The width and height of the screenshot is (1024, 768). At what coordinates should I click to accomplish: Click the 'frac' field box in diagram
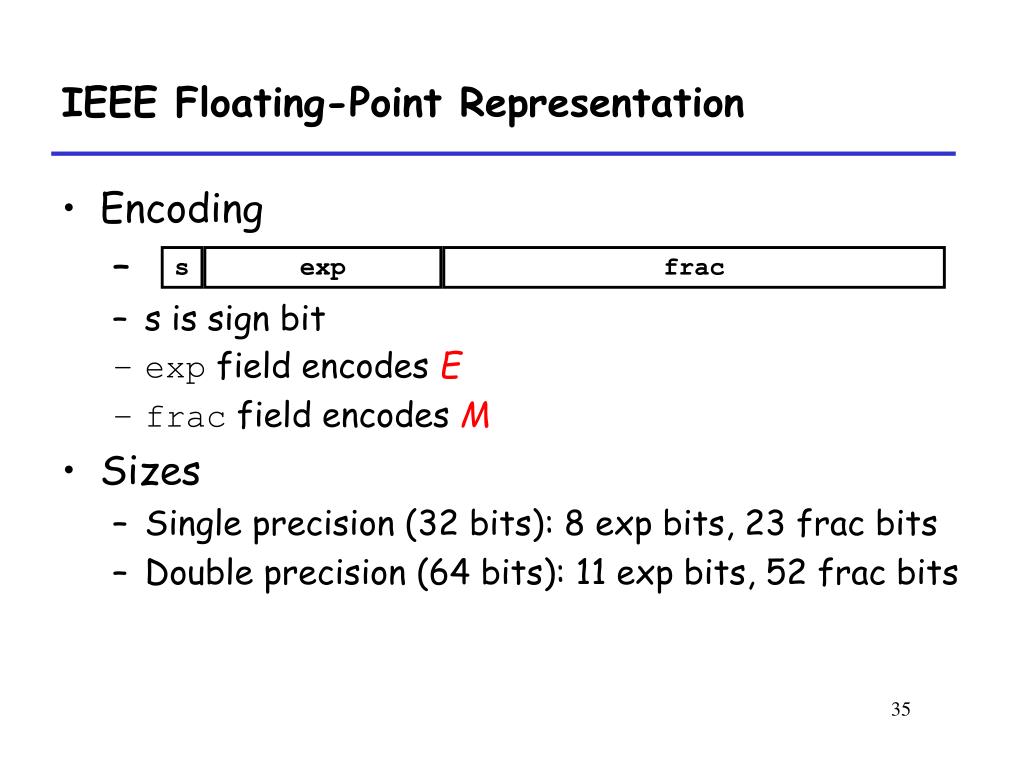pos(694,267)
